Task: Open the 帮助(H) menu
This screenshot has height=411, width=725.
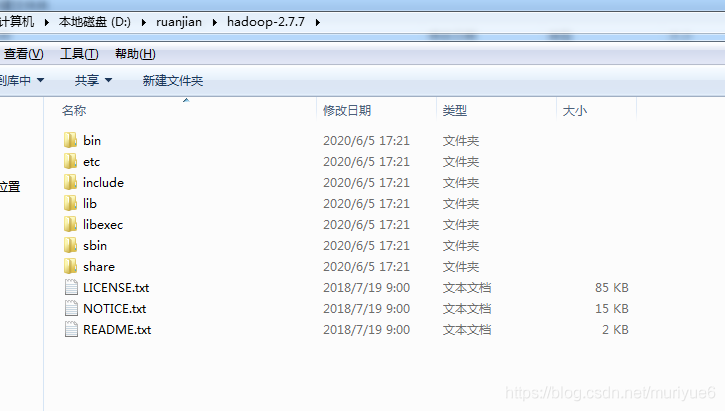Action: (x=135, y=54)
